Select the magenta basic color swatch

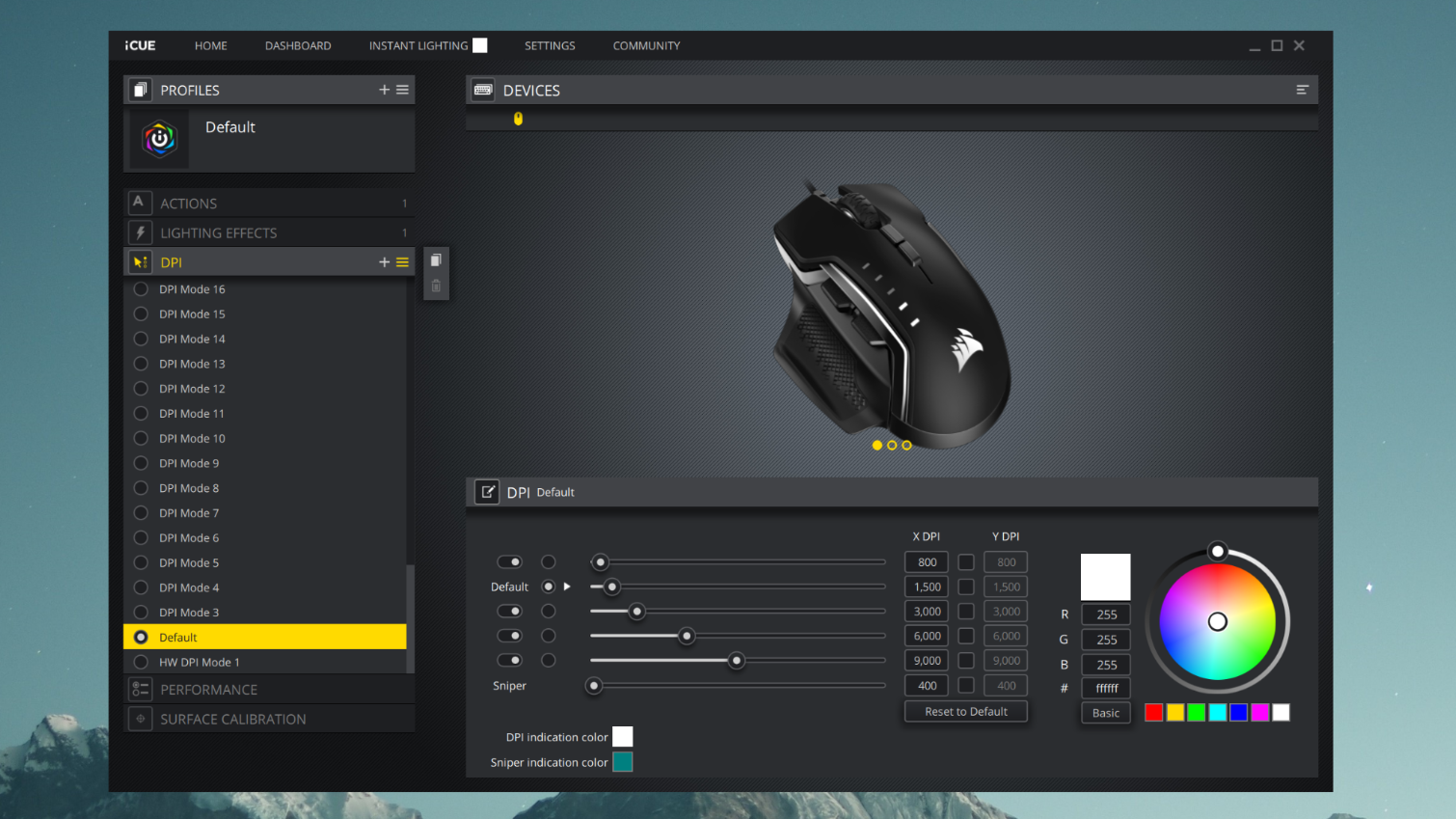click(1259, 712)
